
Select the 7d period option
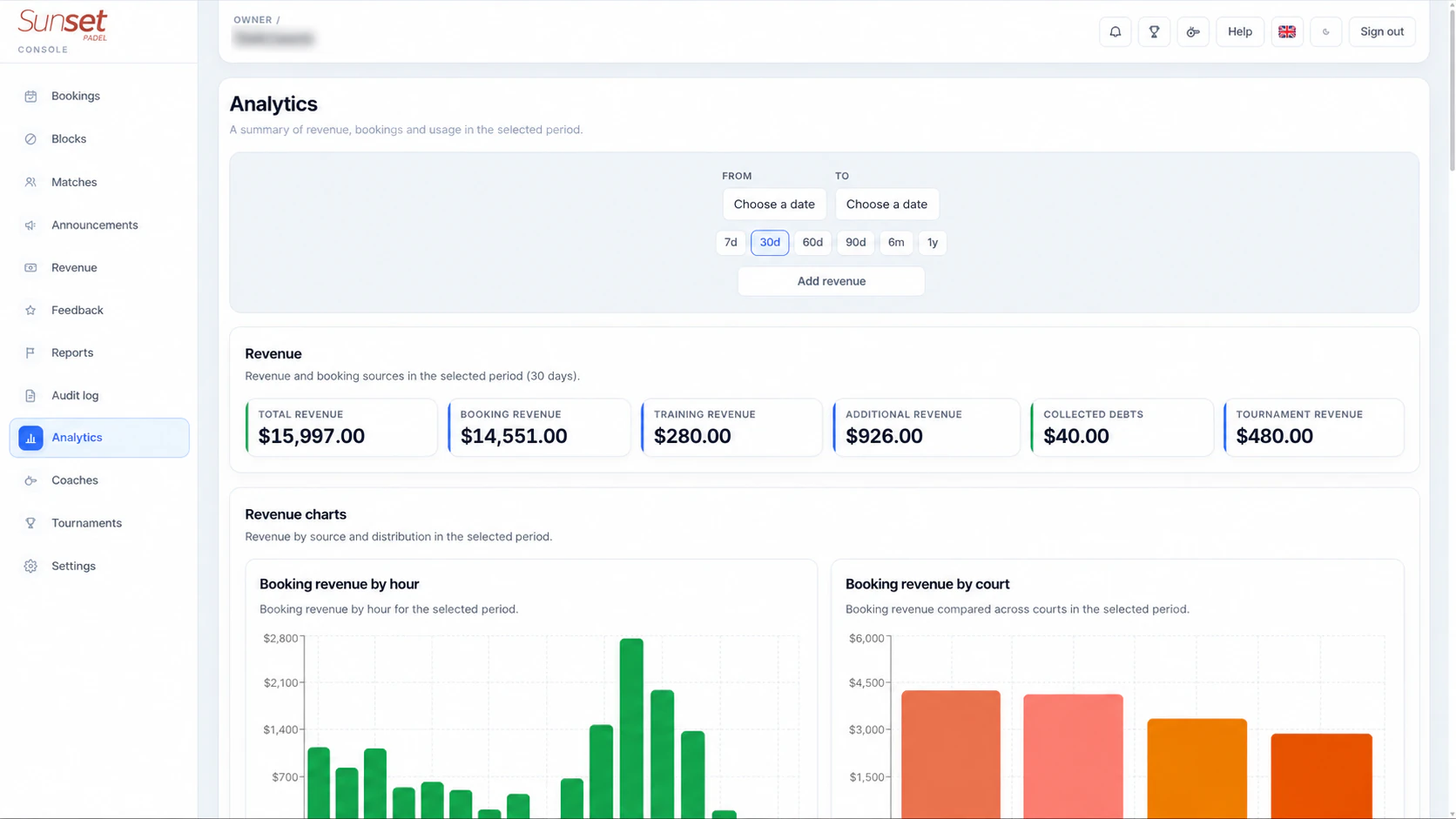(x=731, y=243)
